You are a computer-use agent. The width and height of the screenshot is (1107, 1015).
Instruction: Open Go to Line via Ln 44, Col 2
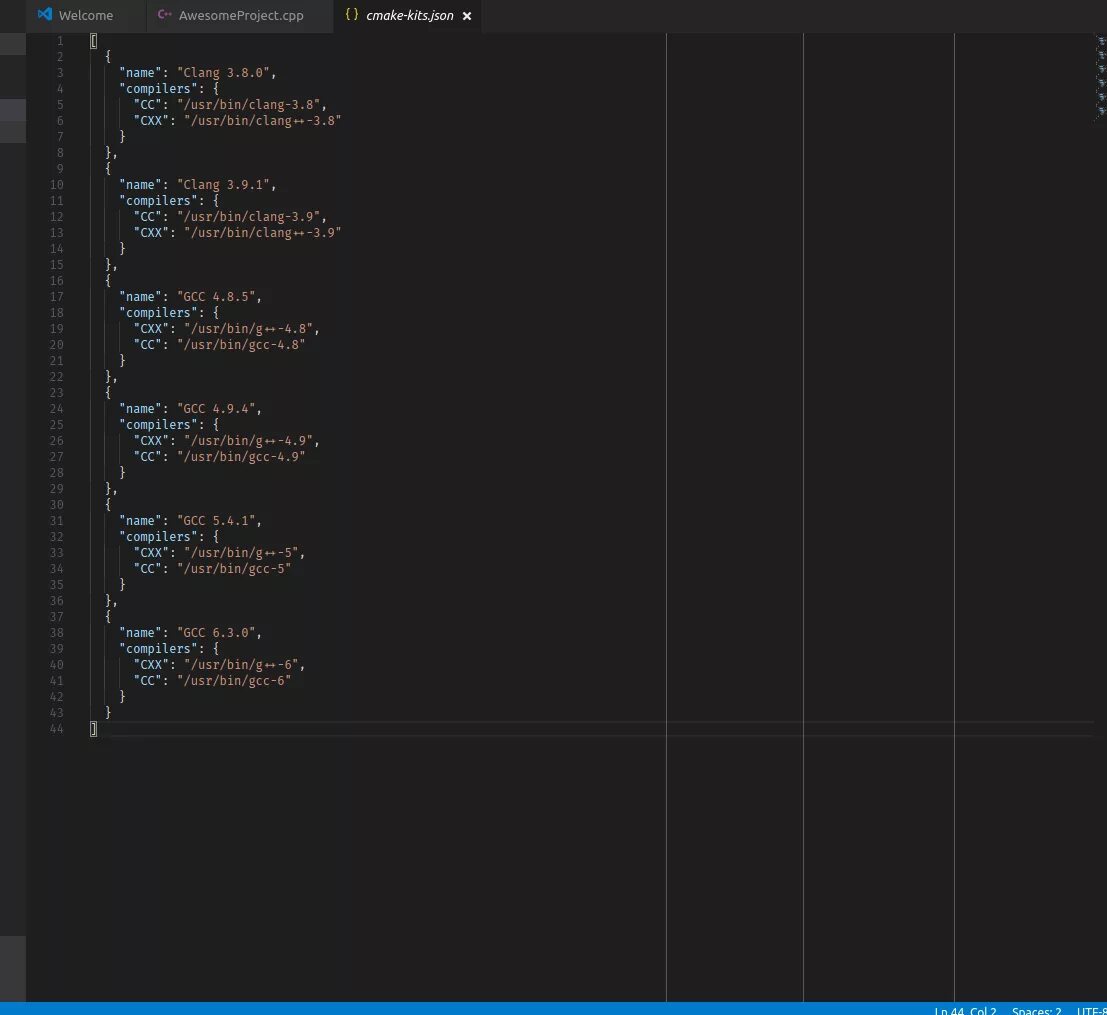[965, 1010]
